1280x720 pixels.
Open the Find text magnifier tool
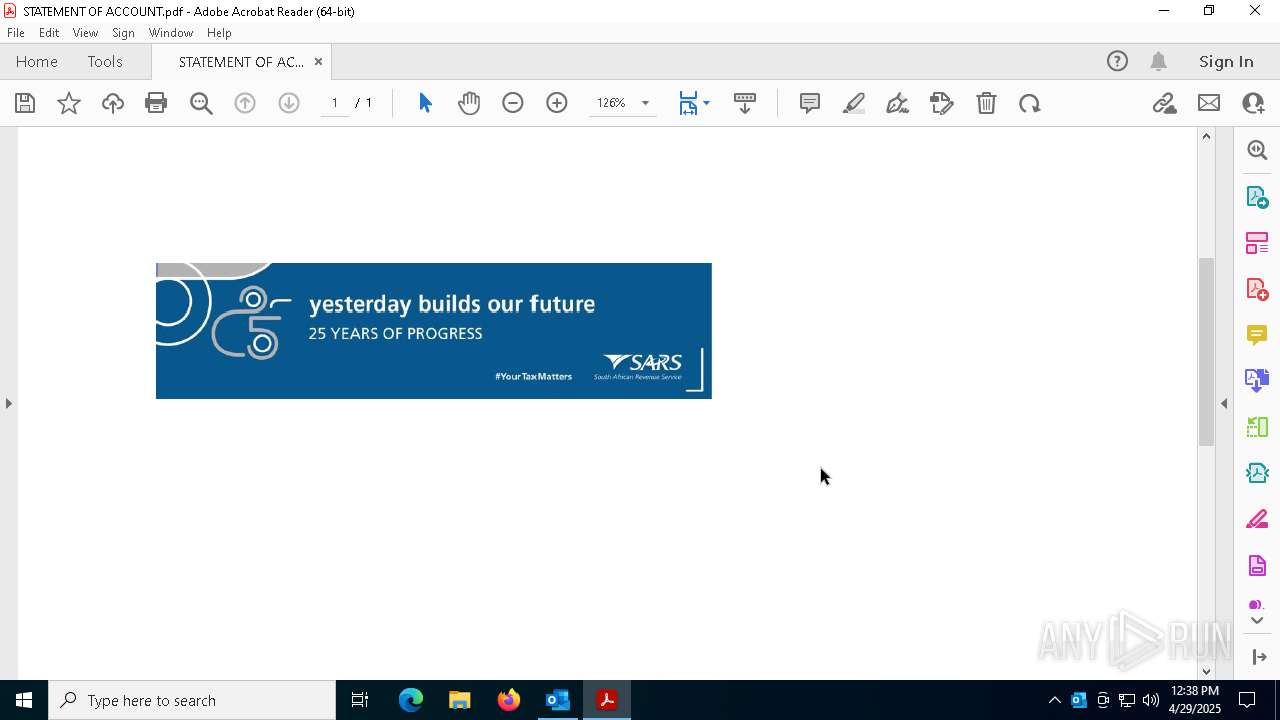tap(201, 103)
